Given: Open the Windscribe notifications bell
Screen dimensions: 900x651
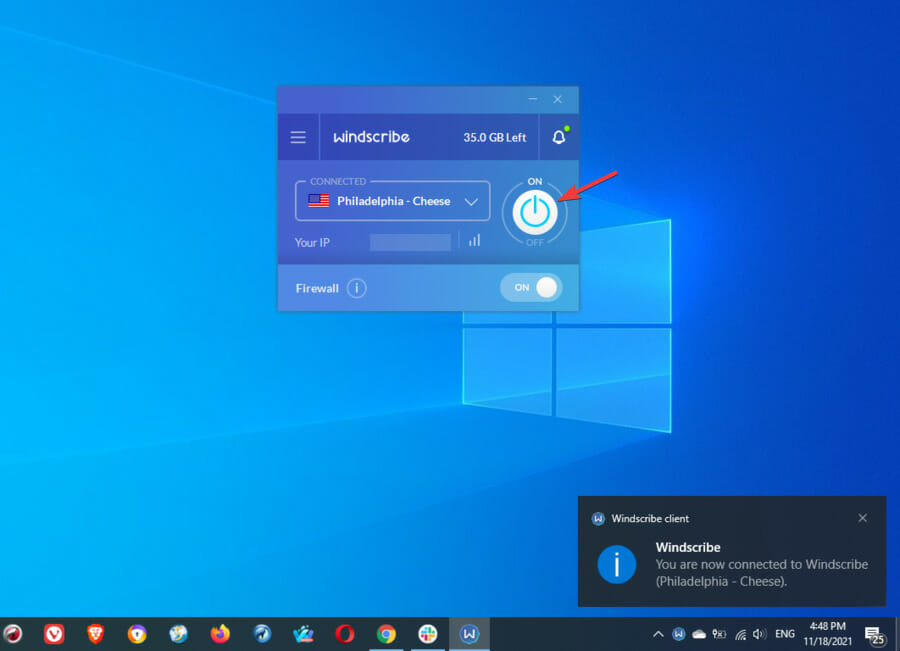Looking at the screenshot, I should click(x=558, y=137).
